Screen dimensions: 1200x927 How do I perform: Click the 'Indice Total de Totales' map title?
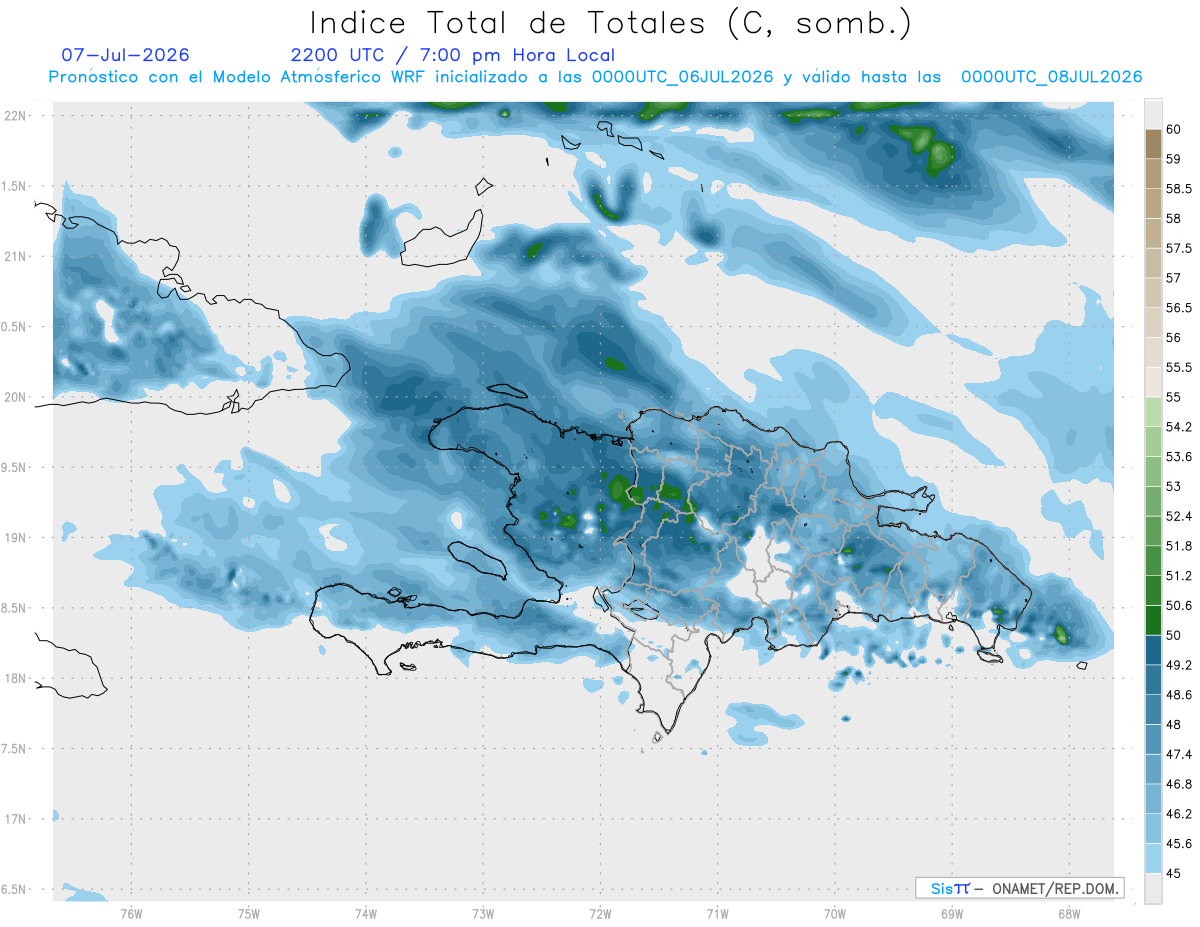(x=610, y=22)
